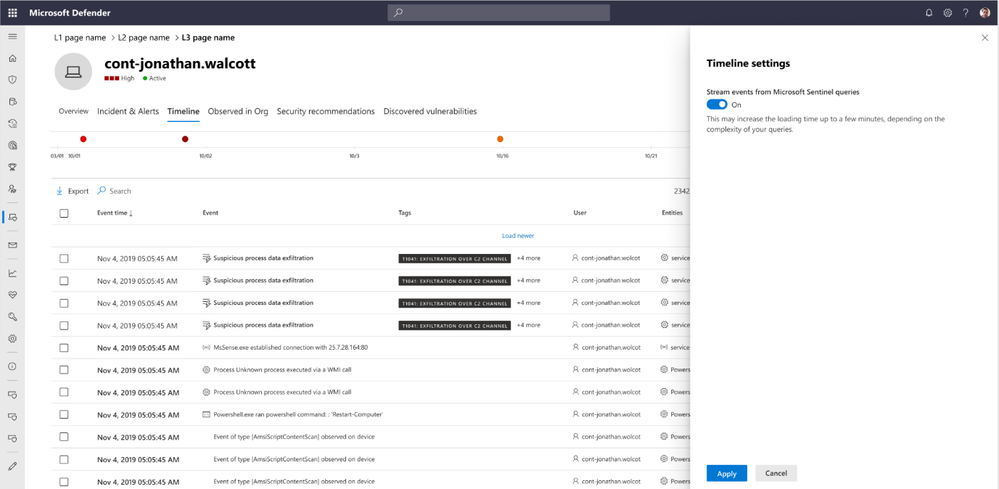Viewport: 999px width, 489px height.
Task: Click the timeline Search field
Action: 114,191
